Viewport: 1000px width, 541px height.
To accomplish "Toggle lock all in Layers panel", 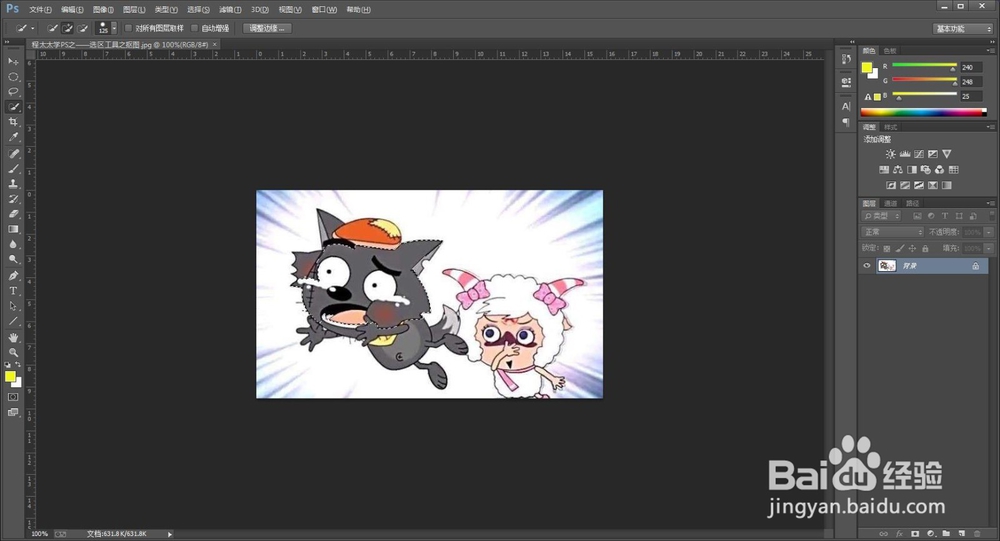I will 925,248.
